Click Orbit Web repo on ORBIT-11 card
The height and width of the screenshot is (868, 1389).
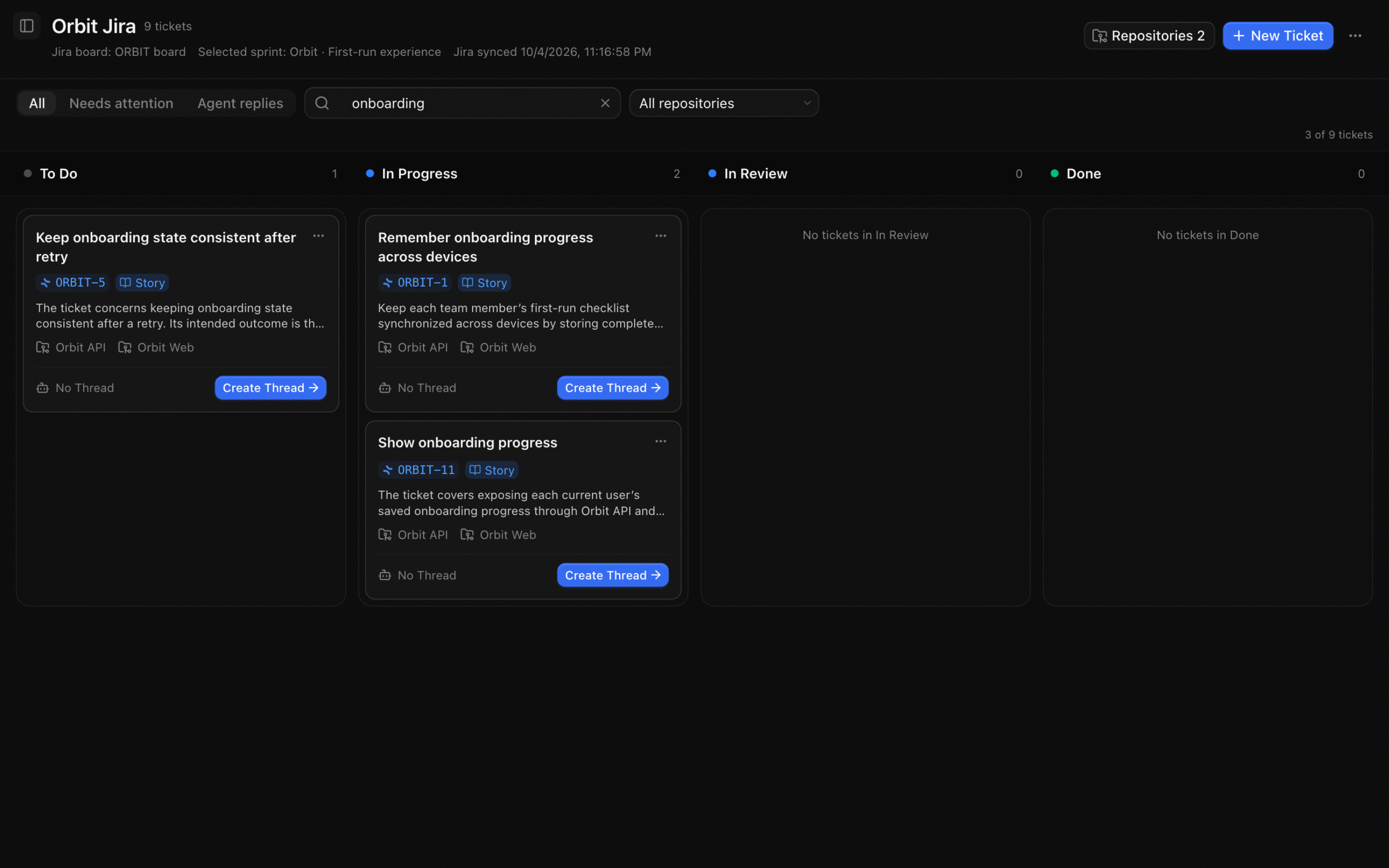click(498, 534)
